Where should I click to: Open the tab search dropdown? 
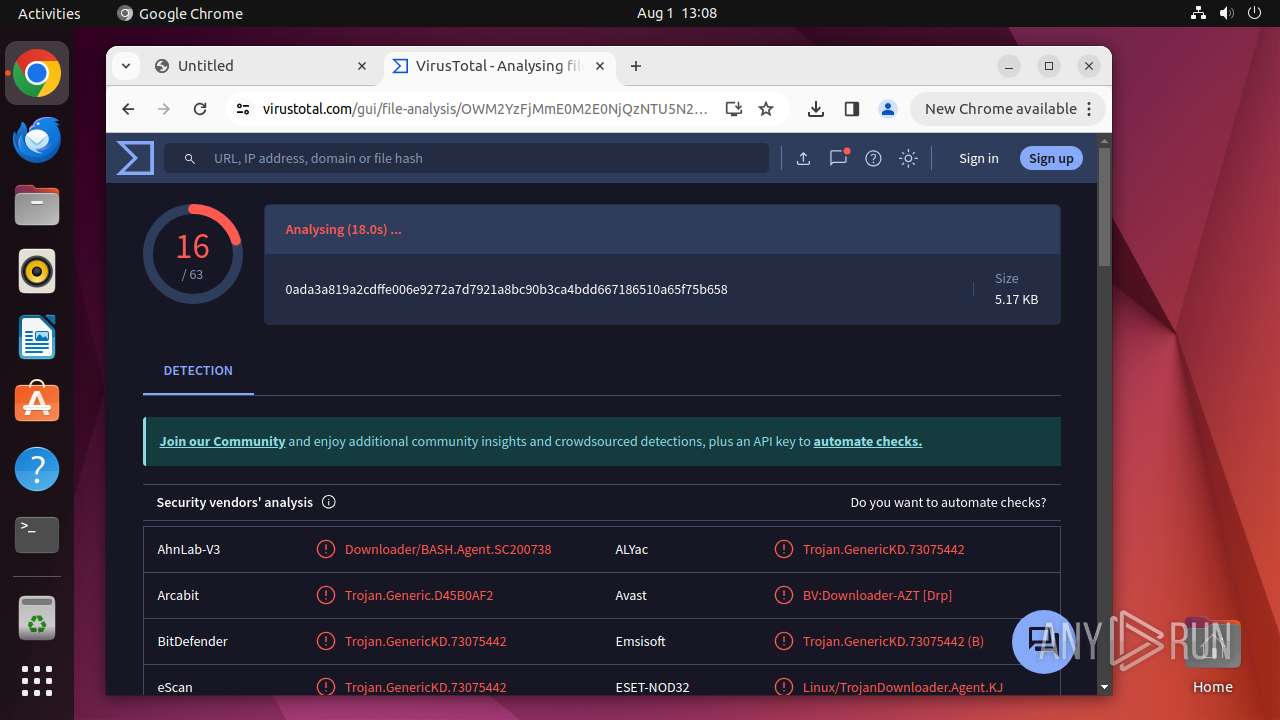tap(125, 66)
